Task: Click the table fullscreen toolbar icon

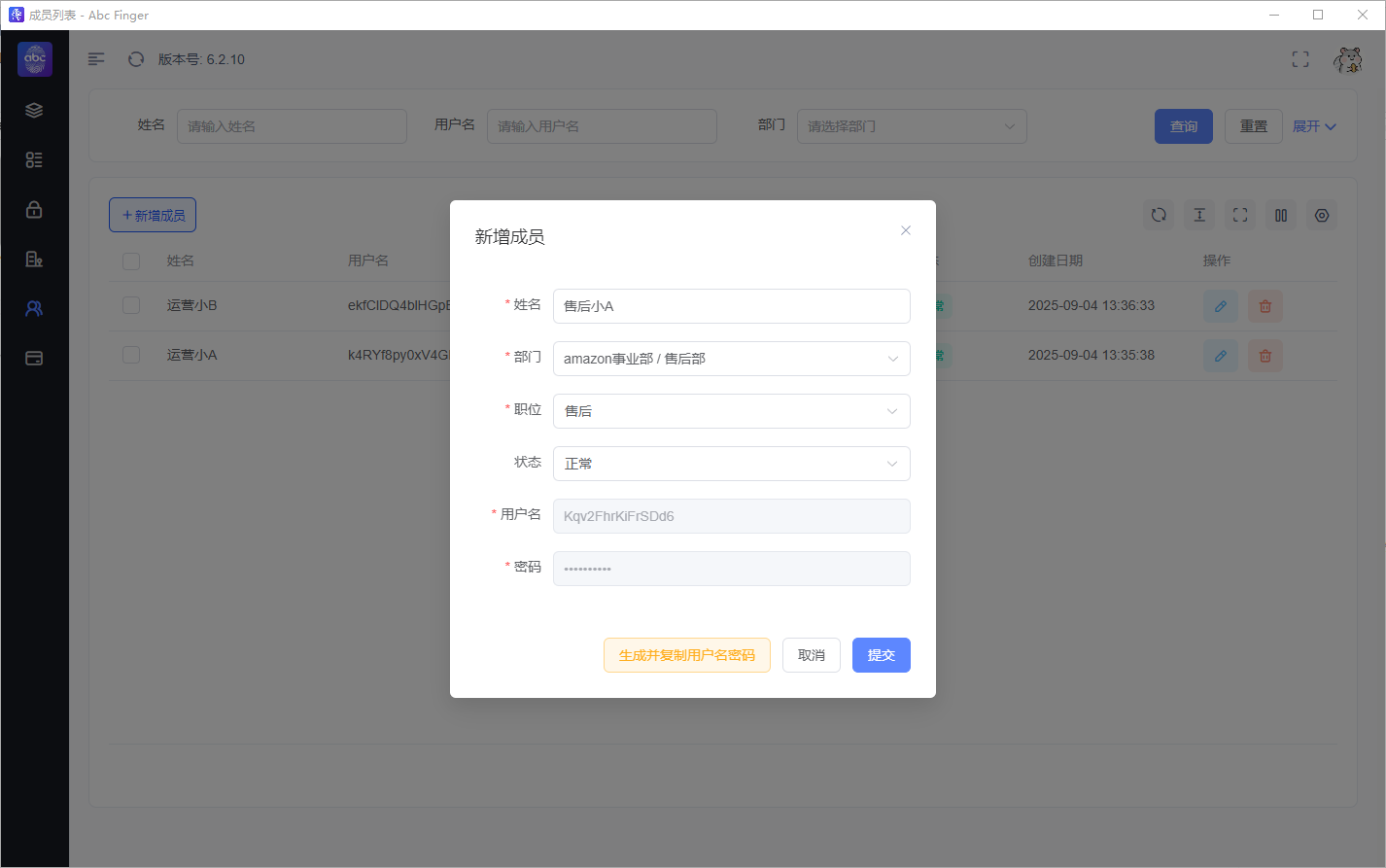Action: point(1240,216)
